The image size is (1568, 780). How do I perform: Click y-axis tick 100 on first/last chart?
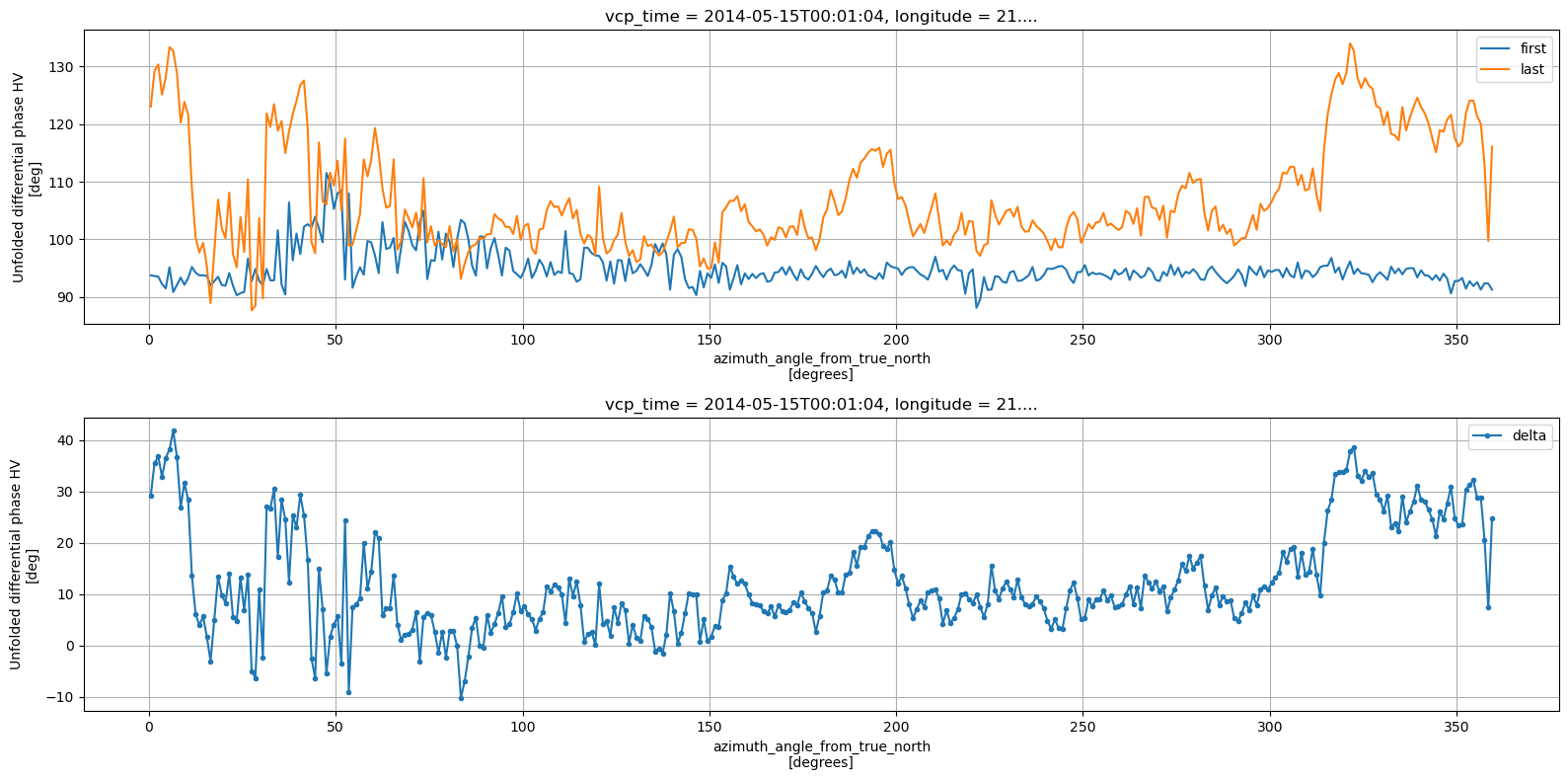(62, 240)
